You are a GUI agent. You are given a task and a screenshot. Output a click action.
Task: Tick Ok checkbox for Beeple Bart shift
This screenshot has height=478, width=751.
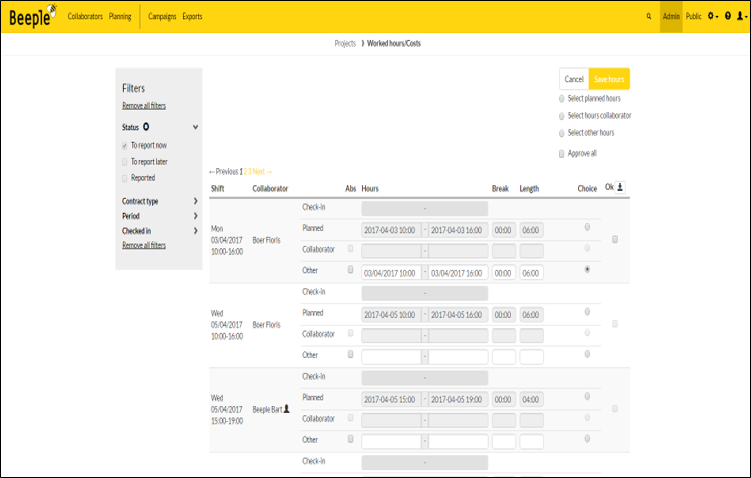coord(615,409)
